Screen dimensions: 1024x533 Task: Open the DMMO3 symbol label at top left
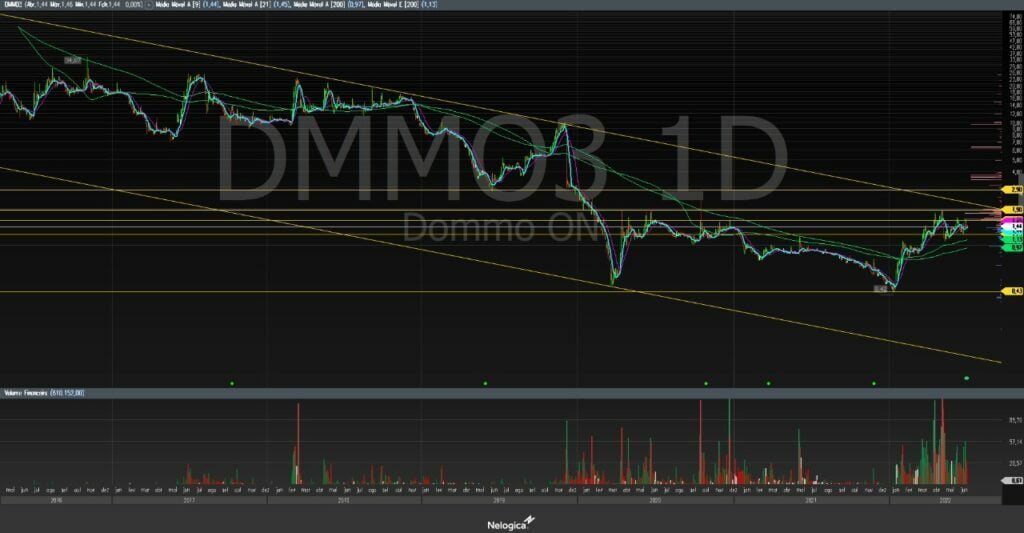click(13, 5)
